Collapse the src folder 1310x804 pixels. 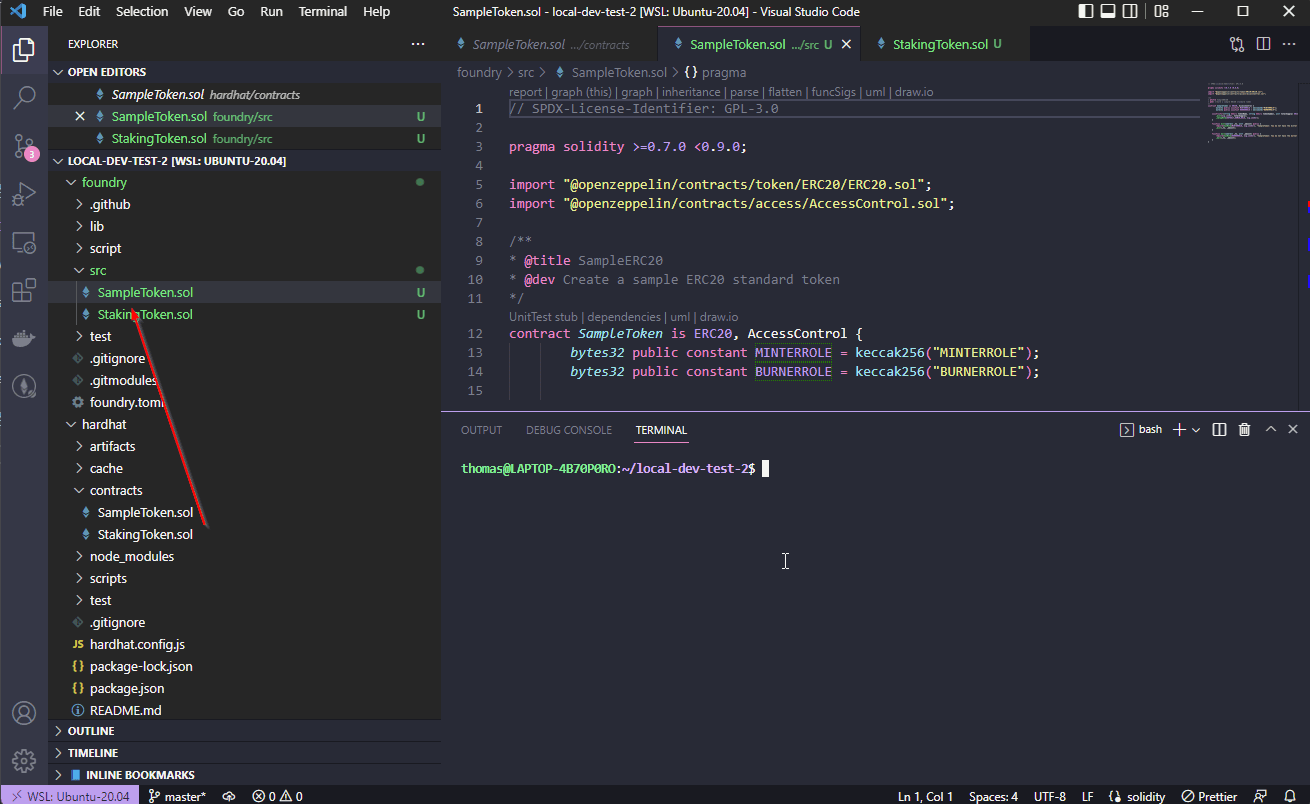[x=81, y=270]
